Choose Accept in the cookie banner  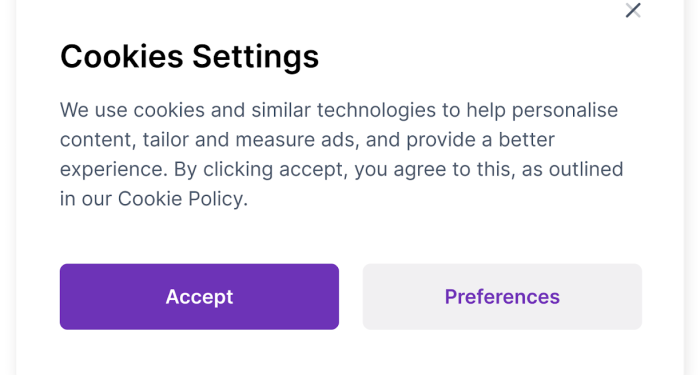pyautogui.click(x=199, y=296)
